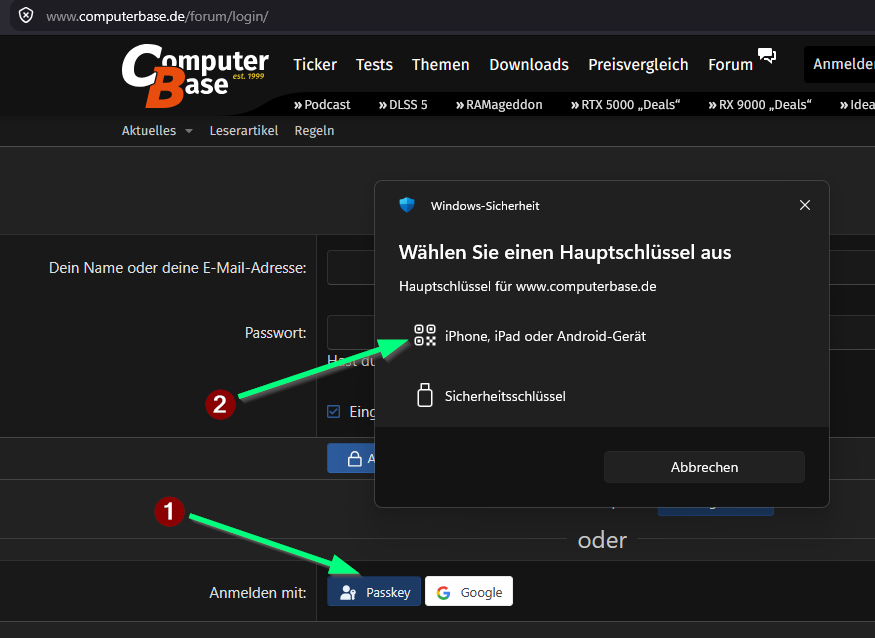Close the Windows-Sicherheit dialog
875x638 pixels.
point(805,205)
